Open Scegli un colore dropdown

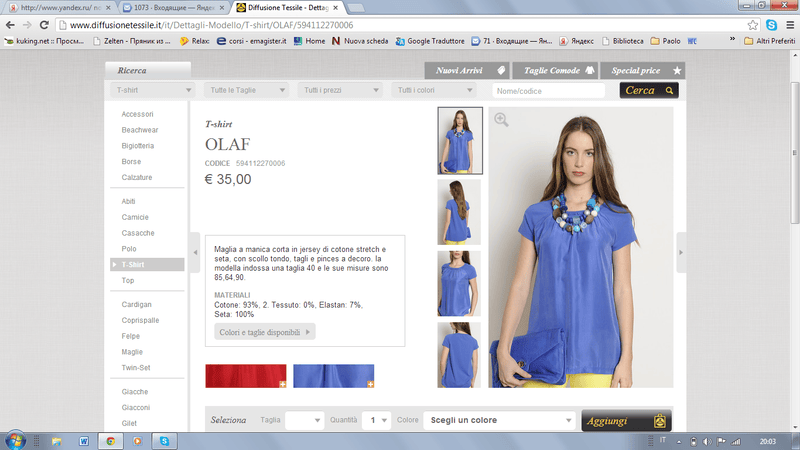click(x=499, y=420)
